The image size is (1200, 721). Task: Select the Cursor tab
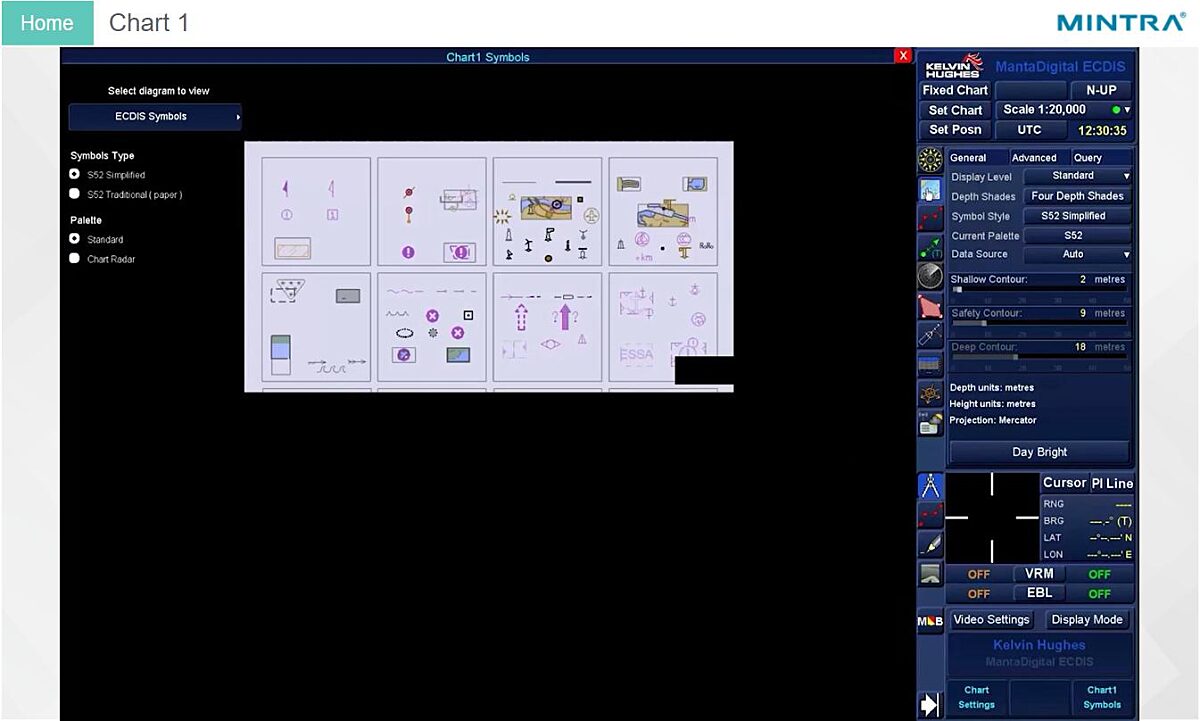point(1064,482)
